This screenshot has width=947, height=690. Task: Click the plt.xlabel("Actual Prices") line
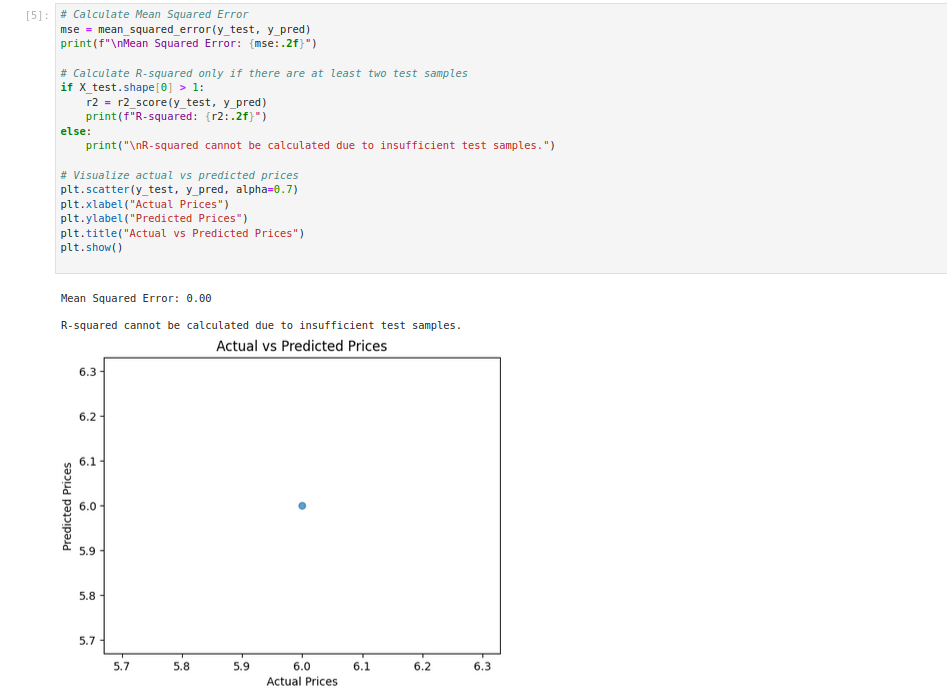(145, 204)
